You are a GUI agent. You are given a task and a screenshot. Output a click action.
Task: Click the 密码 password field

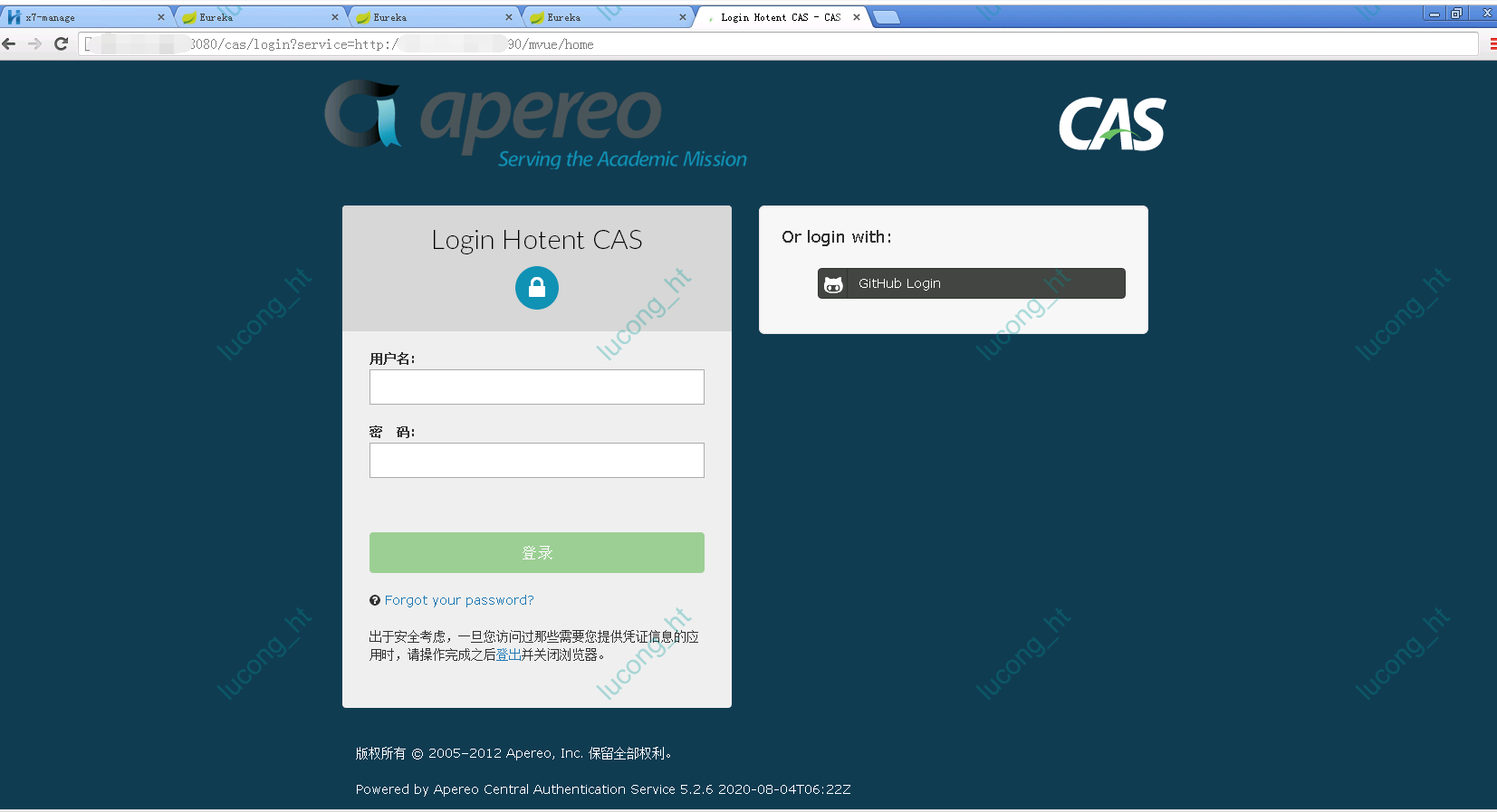point(537,460)
